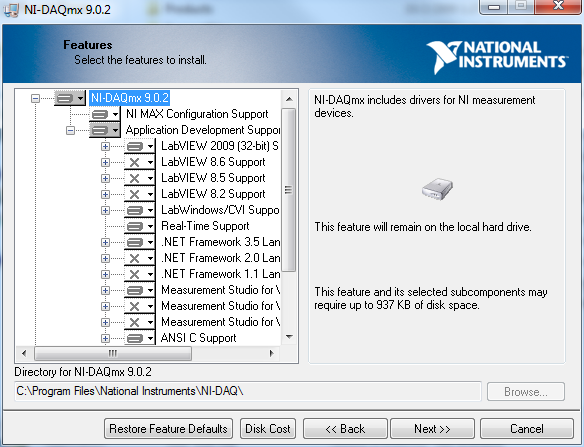Click drive install icon for ANSI C Support

point(135,338)
